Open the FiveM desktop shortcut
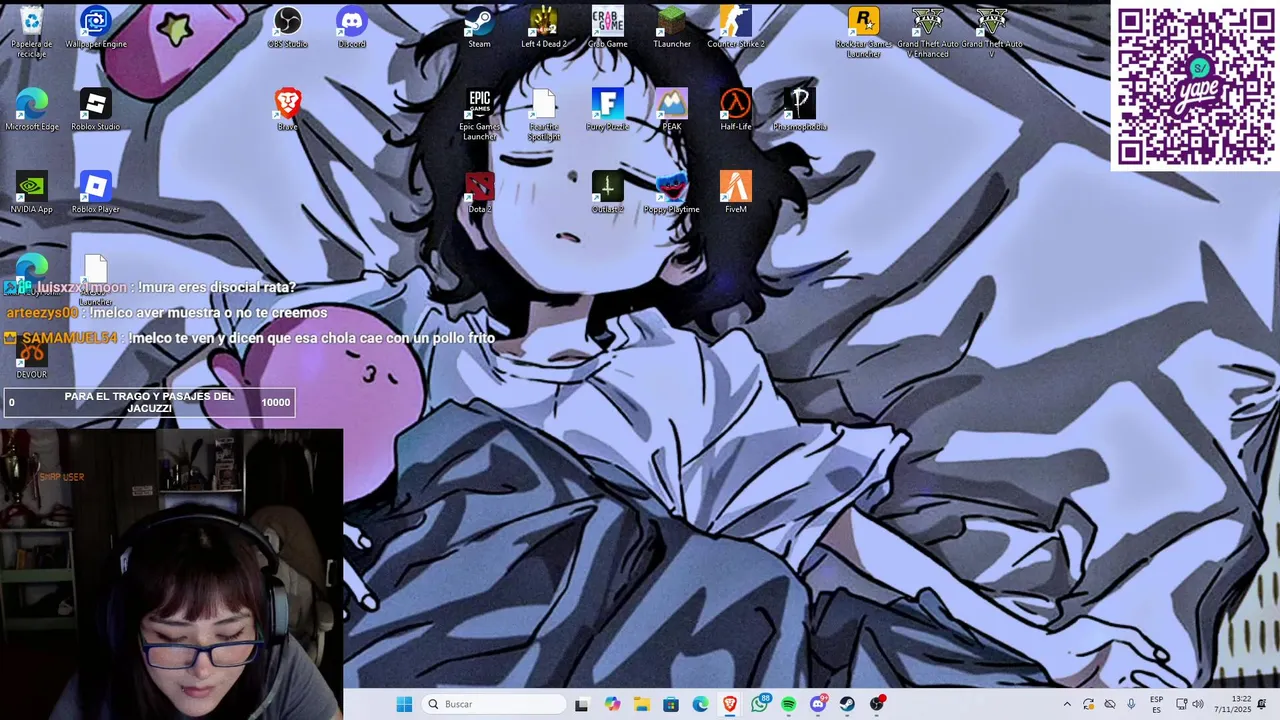1280x720 pixels. pos(736,192)
